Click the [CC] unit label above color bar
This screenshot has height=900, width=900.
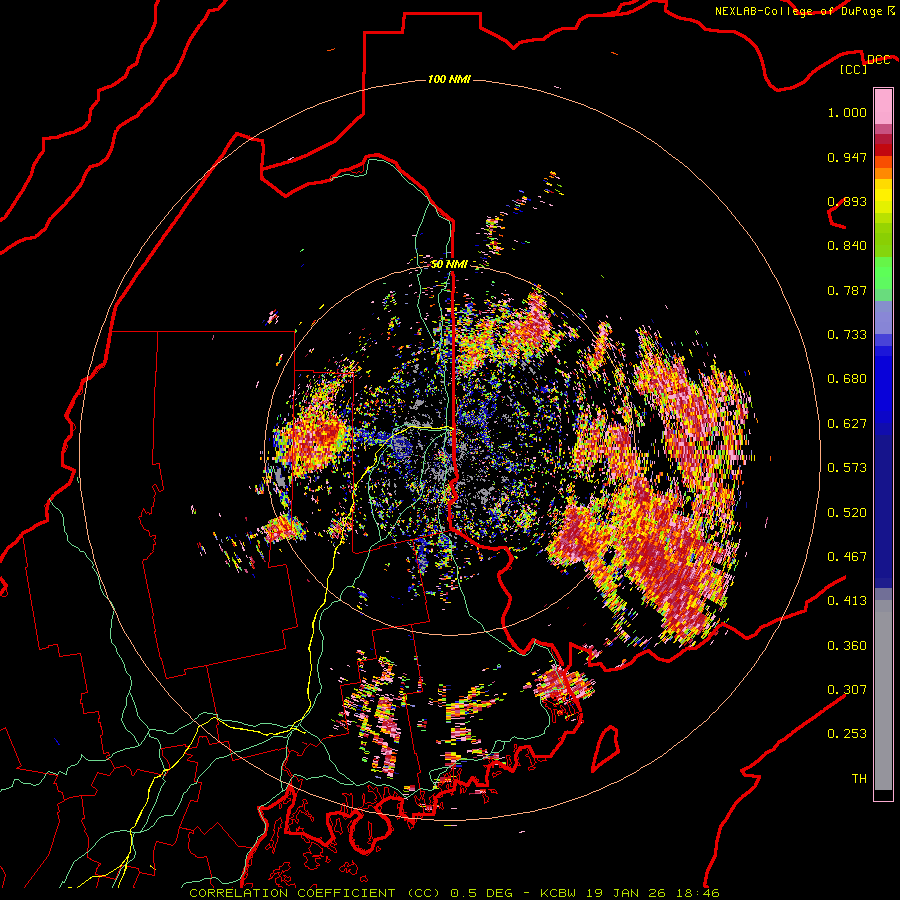point(854,69)
